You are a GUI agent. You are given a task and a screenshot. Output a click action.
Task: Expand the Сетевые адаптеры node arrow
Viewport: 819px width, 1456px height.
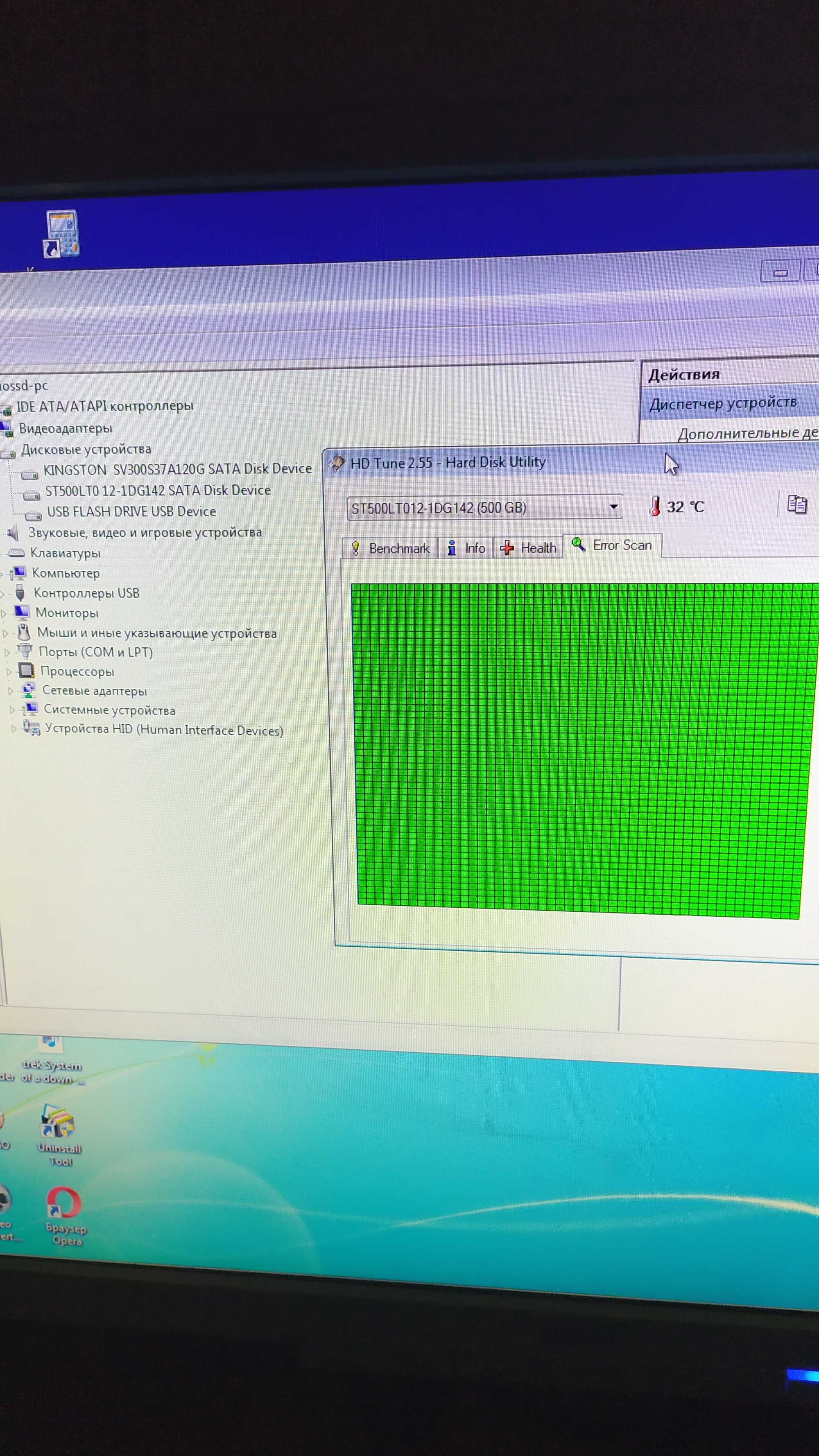11,691
